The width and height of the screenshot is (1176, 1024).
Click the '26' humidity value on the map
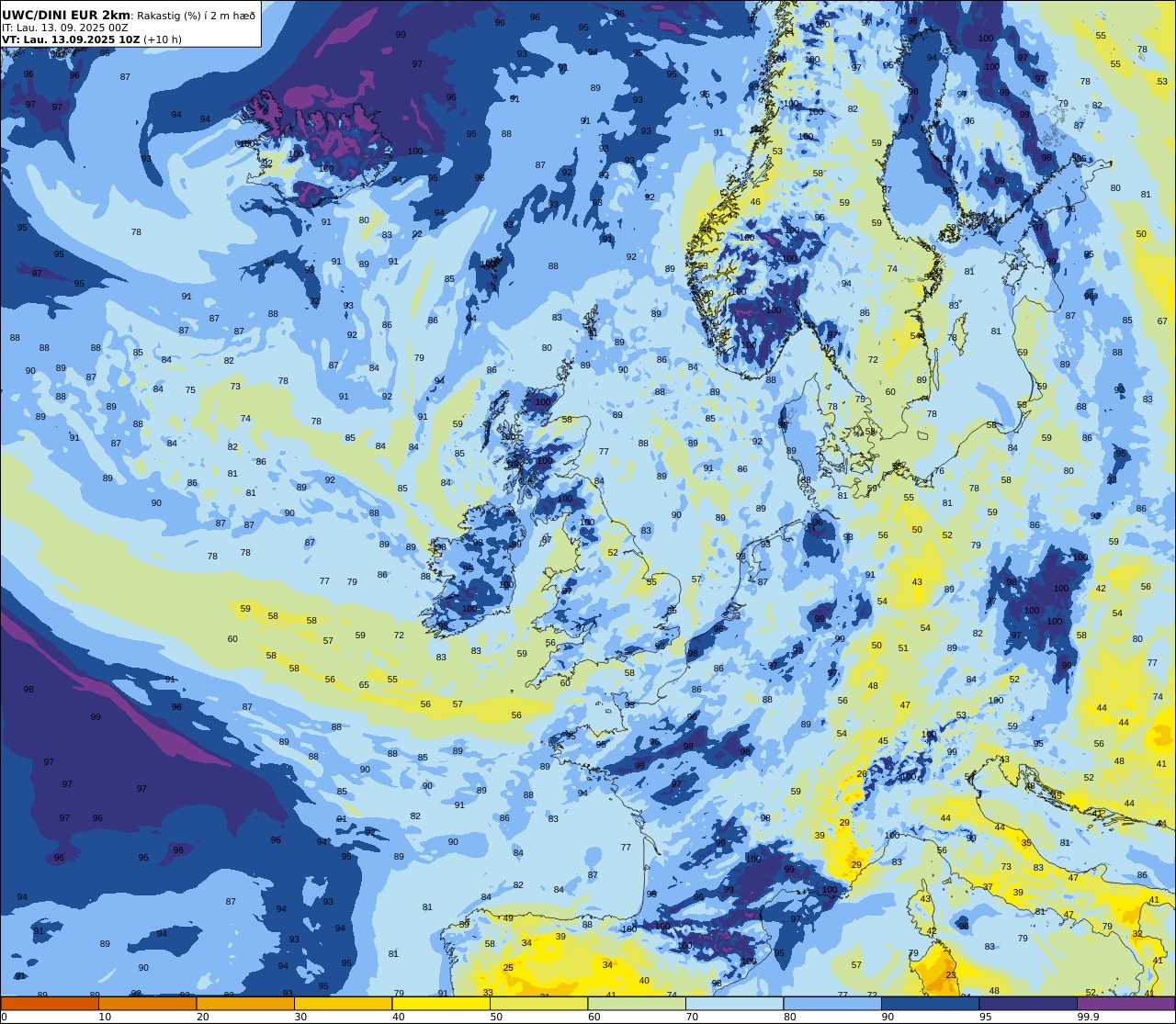click(x=862, y=773)
